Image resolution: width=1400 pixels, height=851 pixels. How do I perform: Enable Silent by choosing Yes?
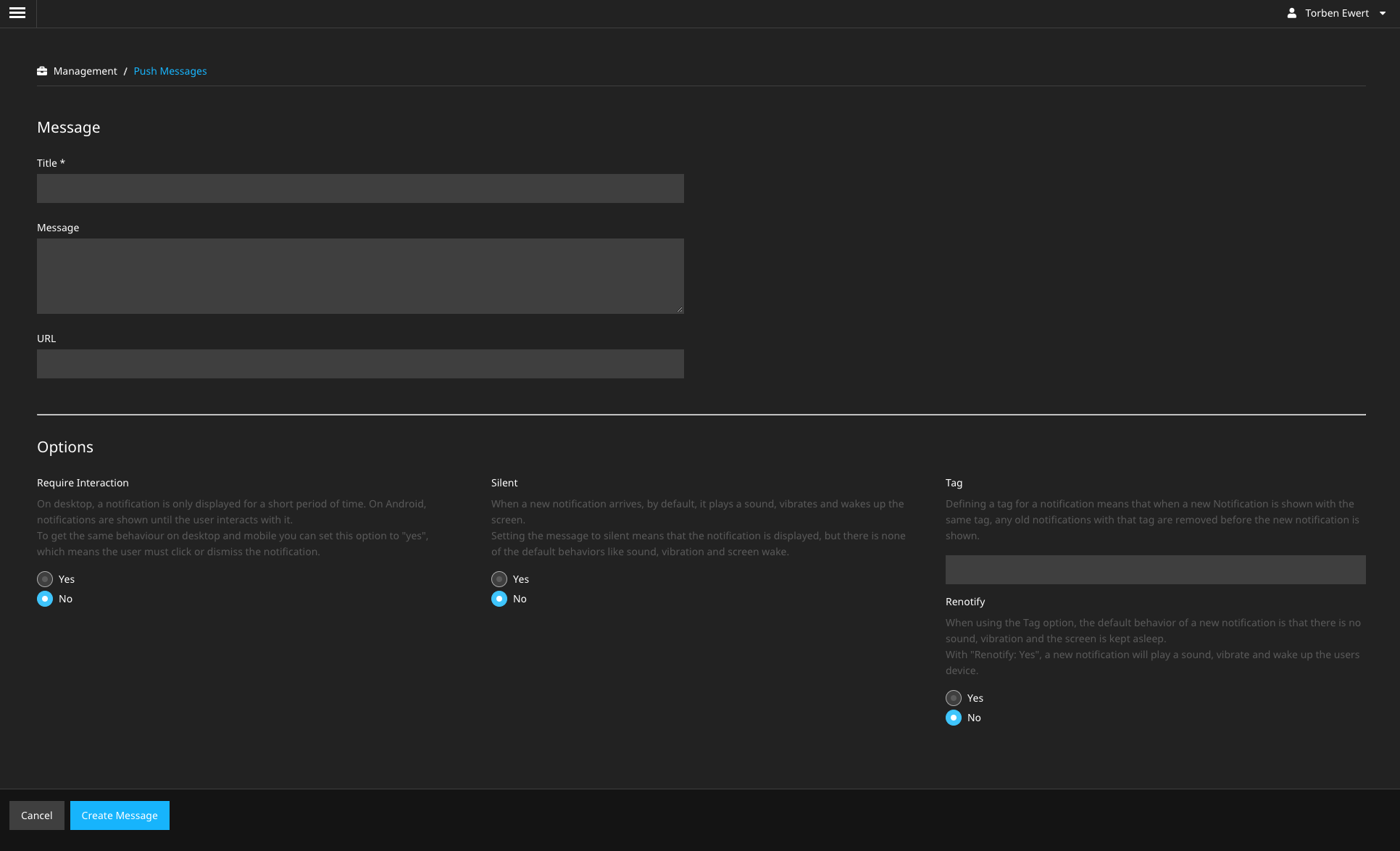point(499,579)
